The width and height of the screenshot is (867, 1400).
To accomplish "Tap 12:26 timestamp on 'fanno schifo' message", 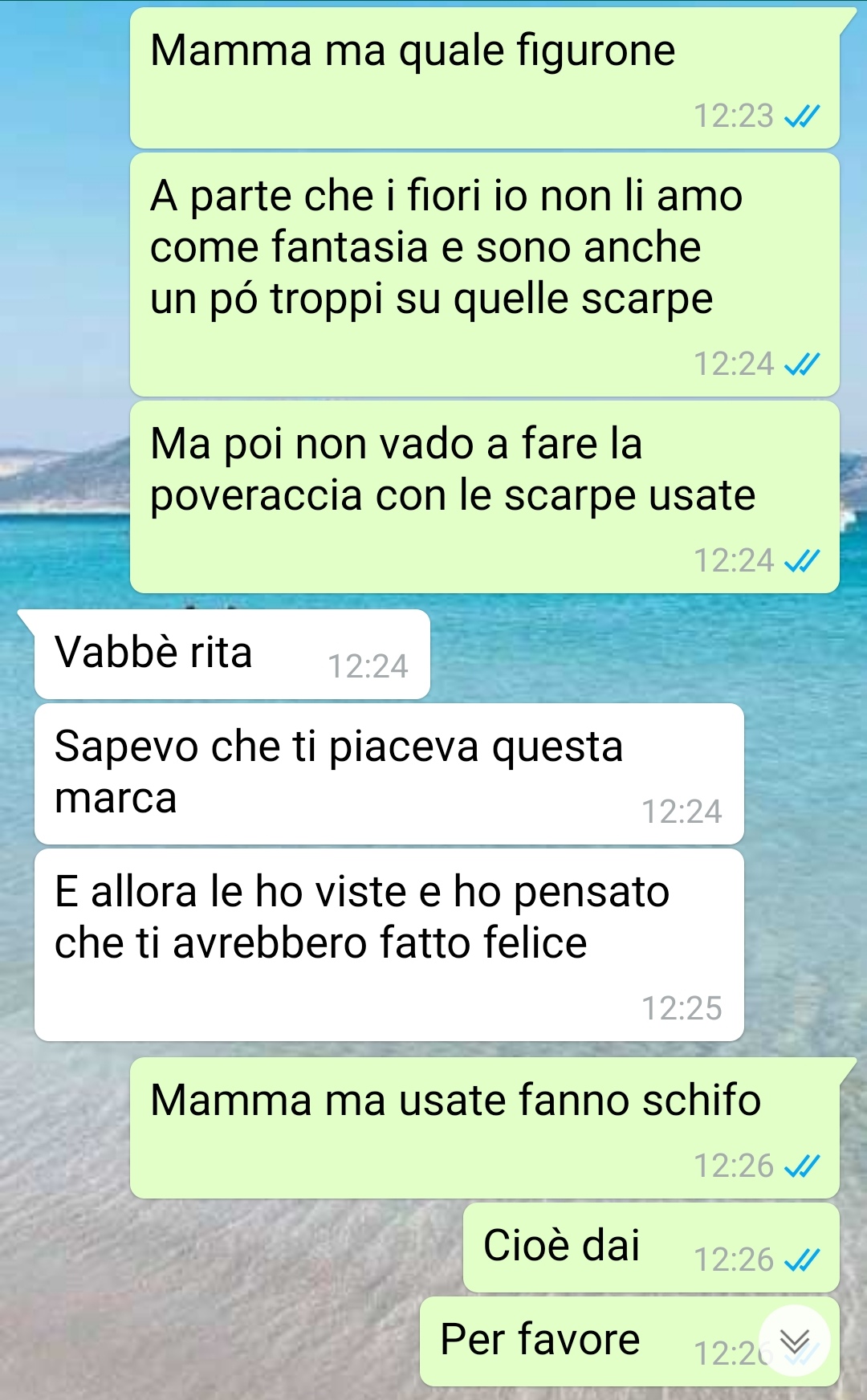I will (734, 1166).
